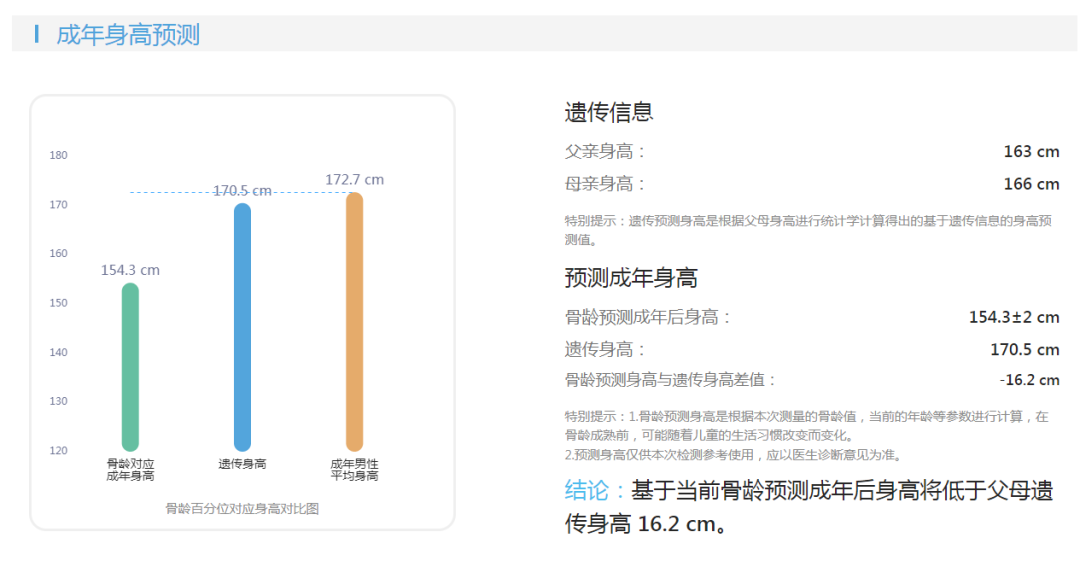This screenshot has height=561, width=1080.
Task: Click the -16.2 cm difference value
Action: 1029,380
